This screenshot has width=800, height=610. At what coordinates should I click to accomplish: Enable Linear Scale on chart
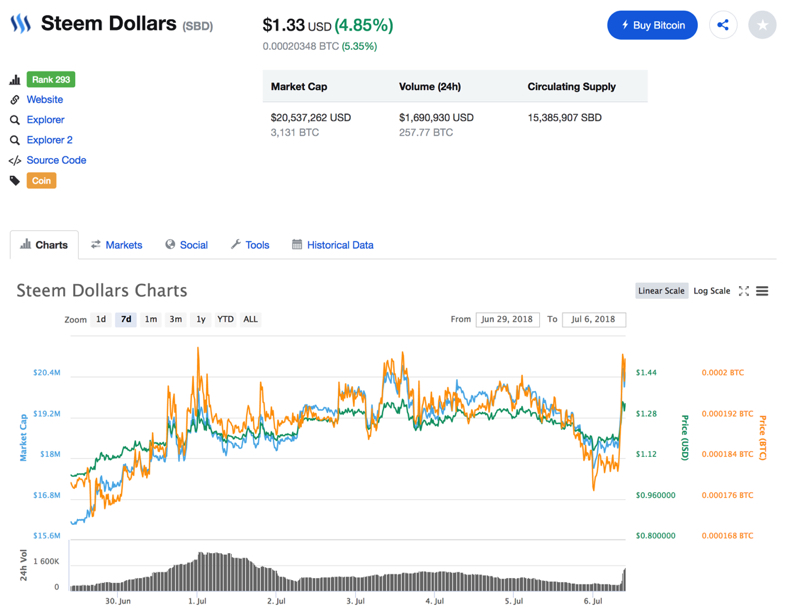661,291
